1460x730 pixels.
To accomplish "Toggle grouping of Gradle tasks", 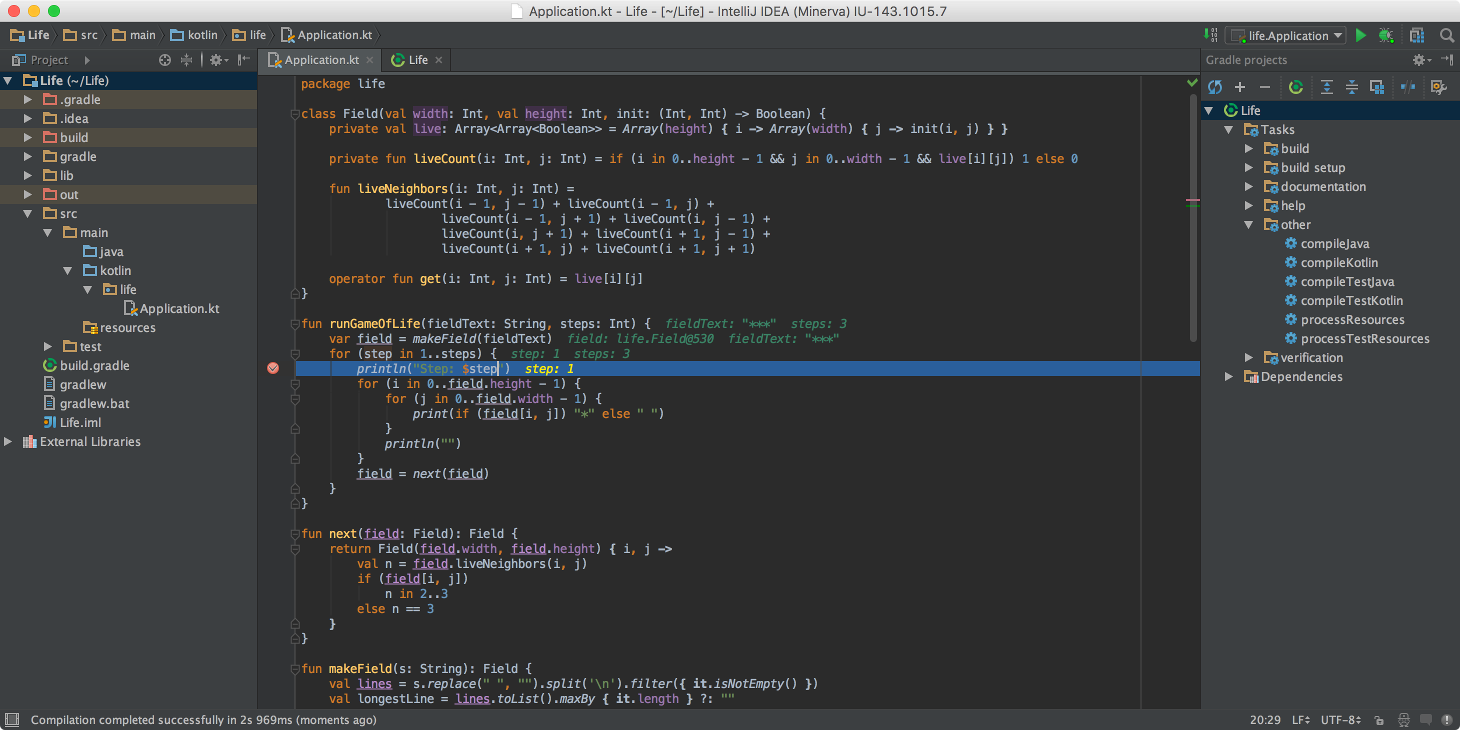I will coord(1376,87).
